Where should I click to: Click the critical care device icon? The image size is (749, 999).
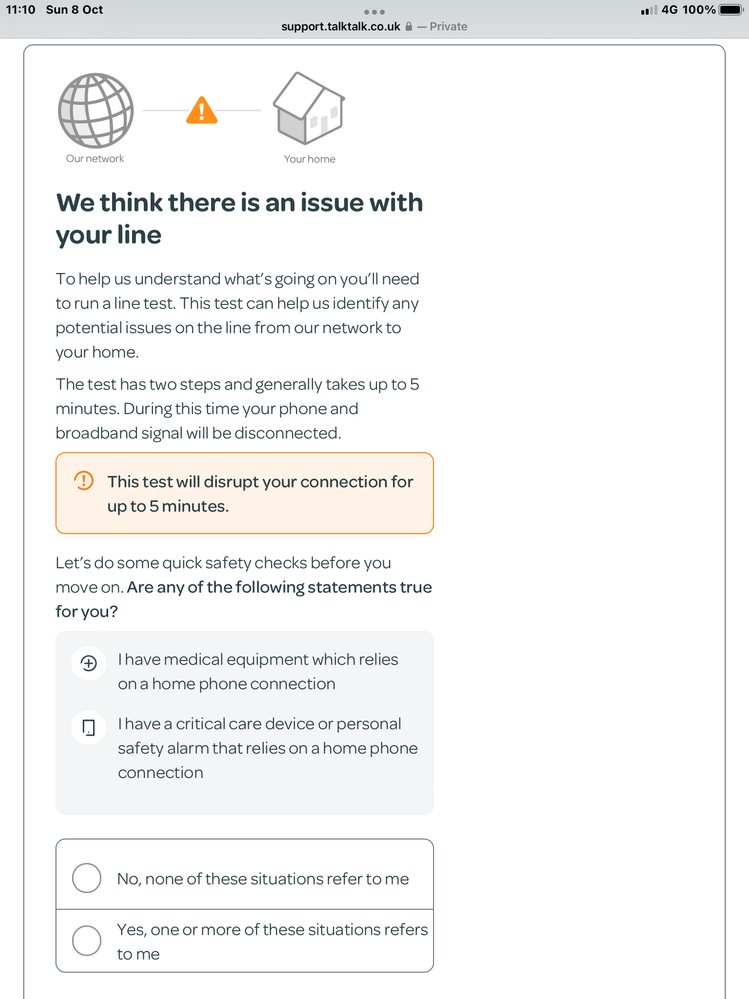pyautogui.click(x=88, y=727)
